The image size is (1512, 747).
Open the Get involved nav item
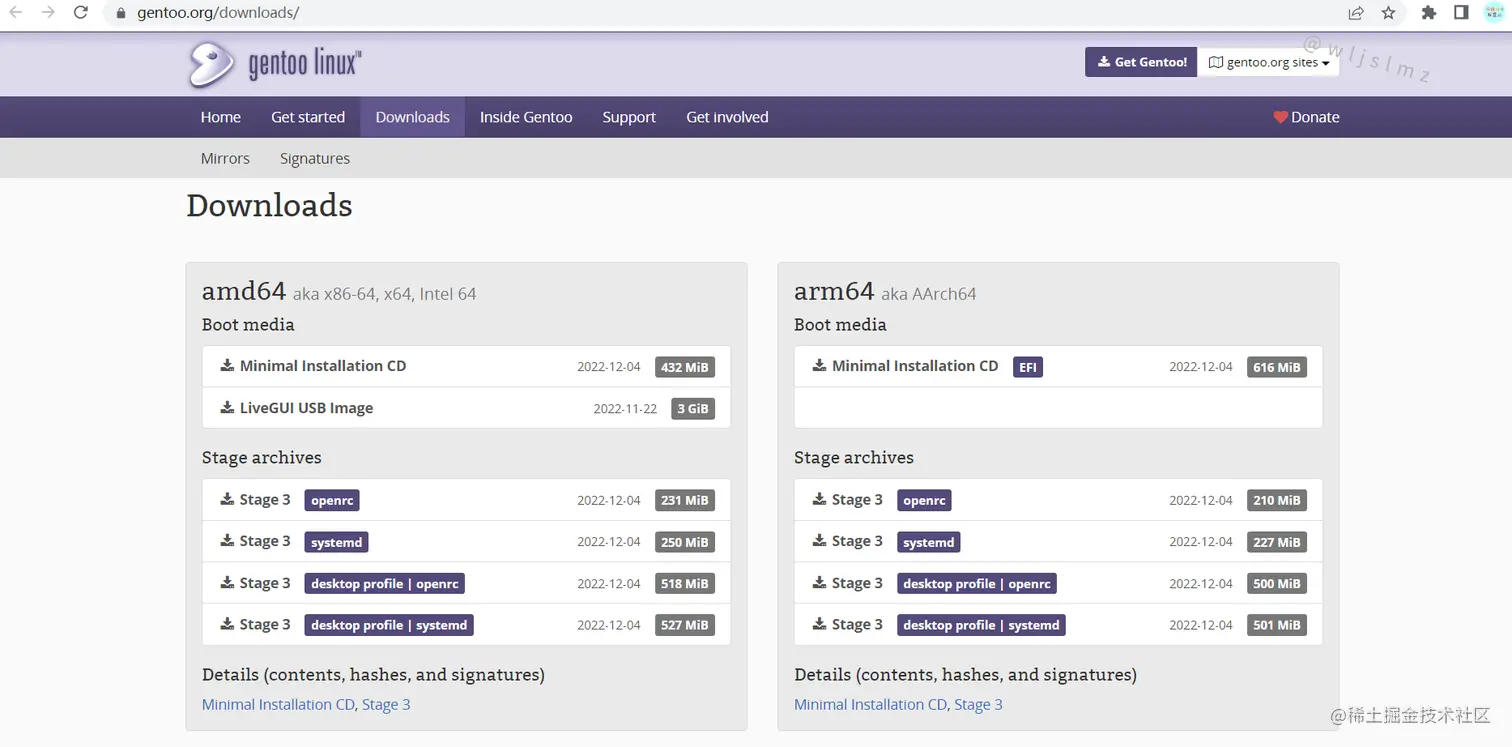tap(727, 117)
